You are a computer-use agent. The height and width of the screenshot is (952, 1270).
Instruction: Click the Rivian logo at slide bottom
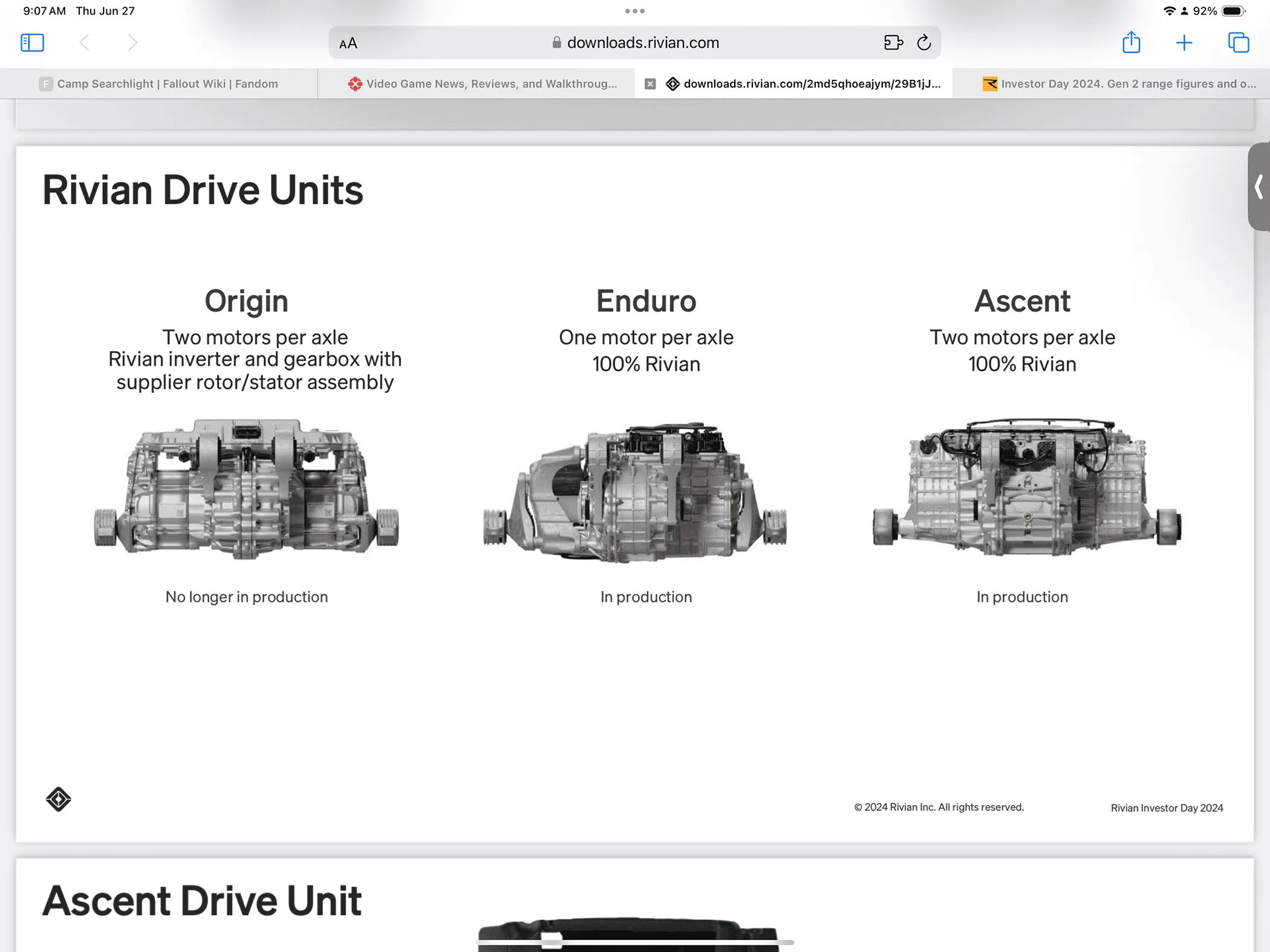click(x=59, y=799)
